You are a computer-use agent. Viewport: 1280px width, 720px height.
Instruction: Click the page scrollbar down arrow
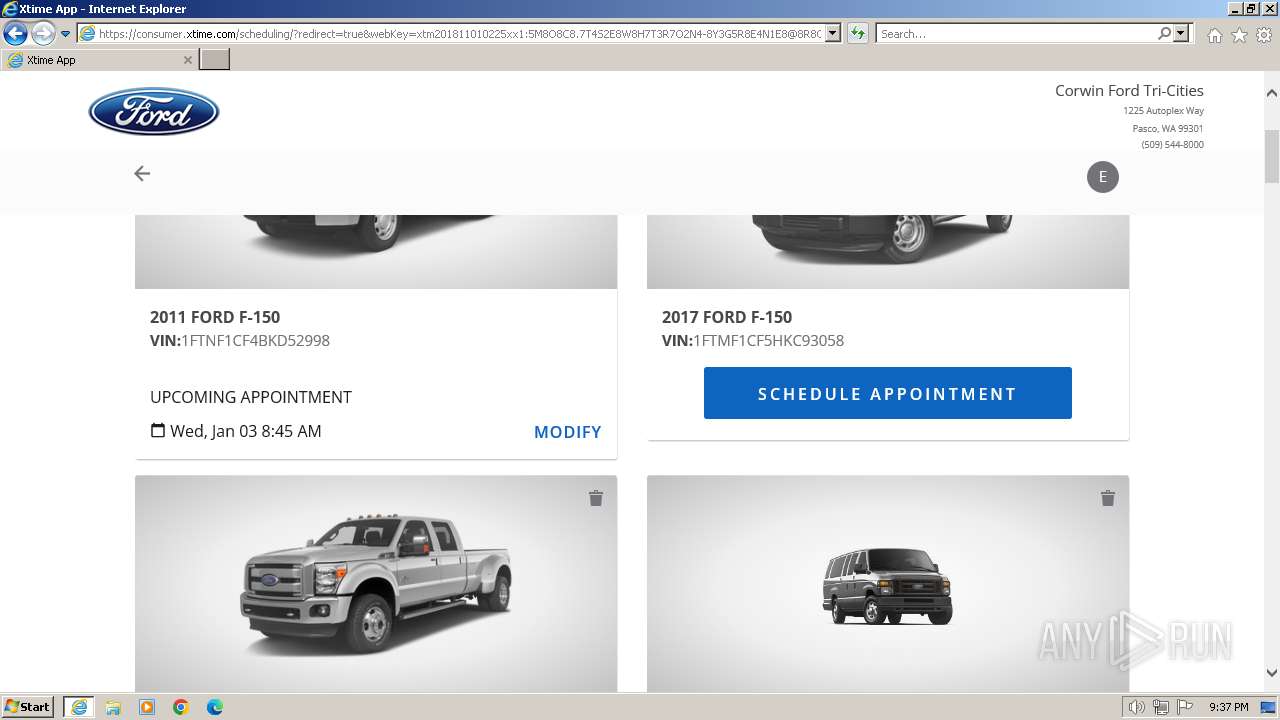1272,673
